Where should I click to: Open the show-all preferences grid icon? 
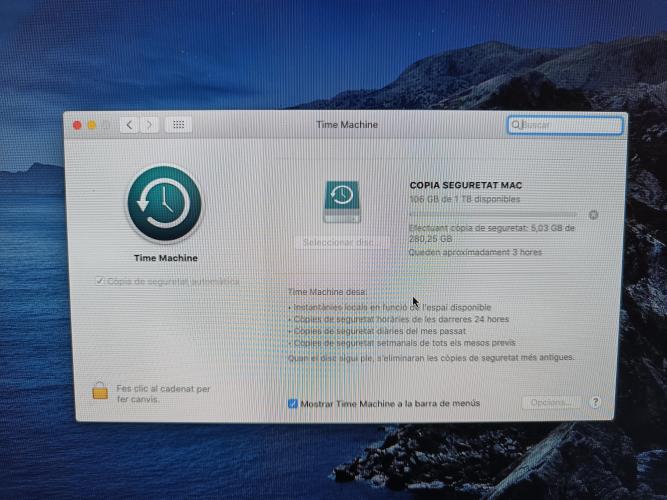pyautogui.click(x=179, y=125)
